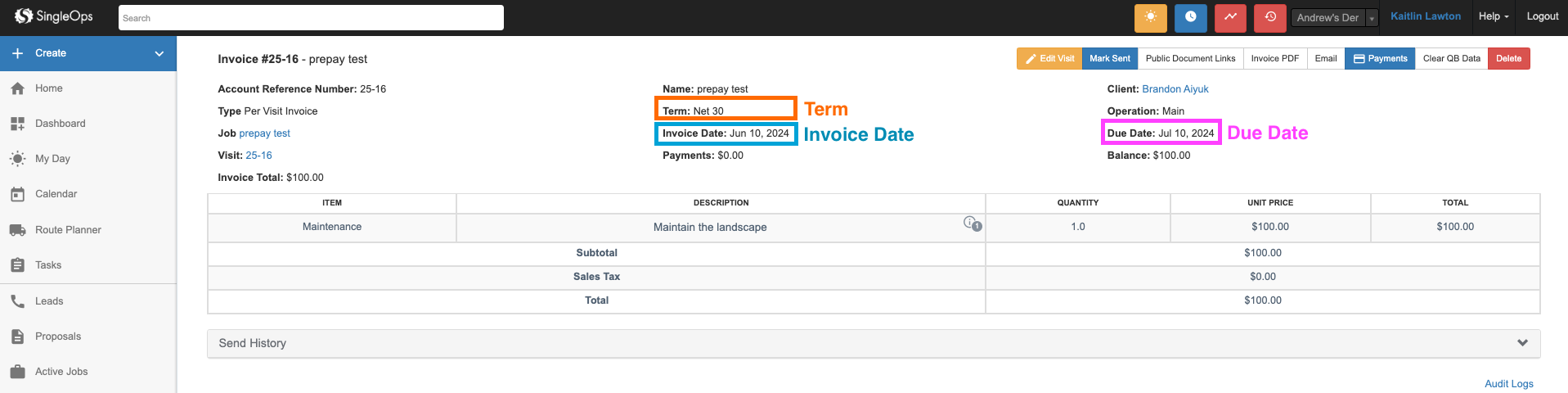This screenshot has width=1568, height=393.
Task: Click the yellow sun icon button
Action: pos(1150,17)
